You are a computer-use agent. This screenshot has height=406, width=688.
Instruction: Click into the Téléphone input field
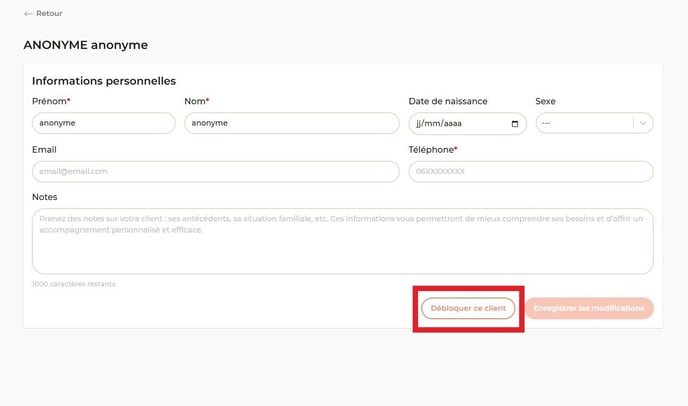(530, 171)
